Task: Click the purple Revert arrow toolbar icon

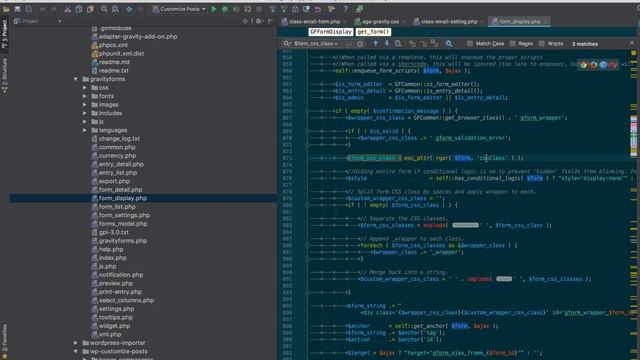Action: [x=318, y=9]
